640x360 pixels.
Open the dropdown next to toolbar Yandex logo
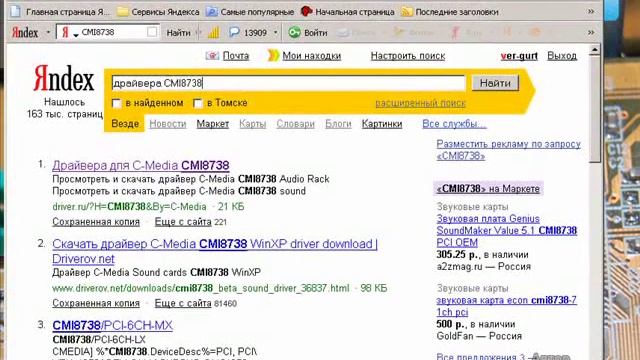48,32
